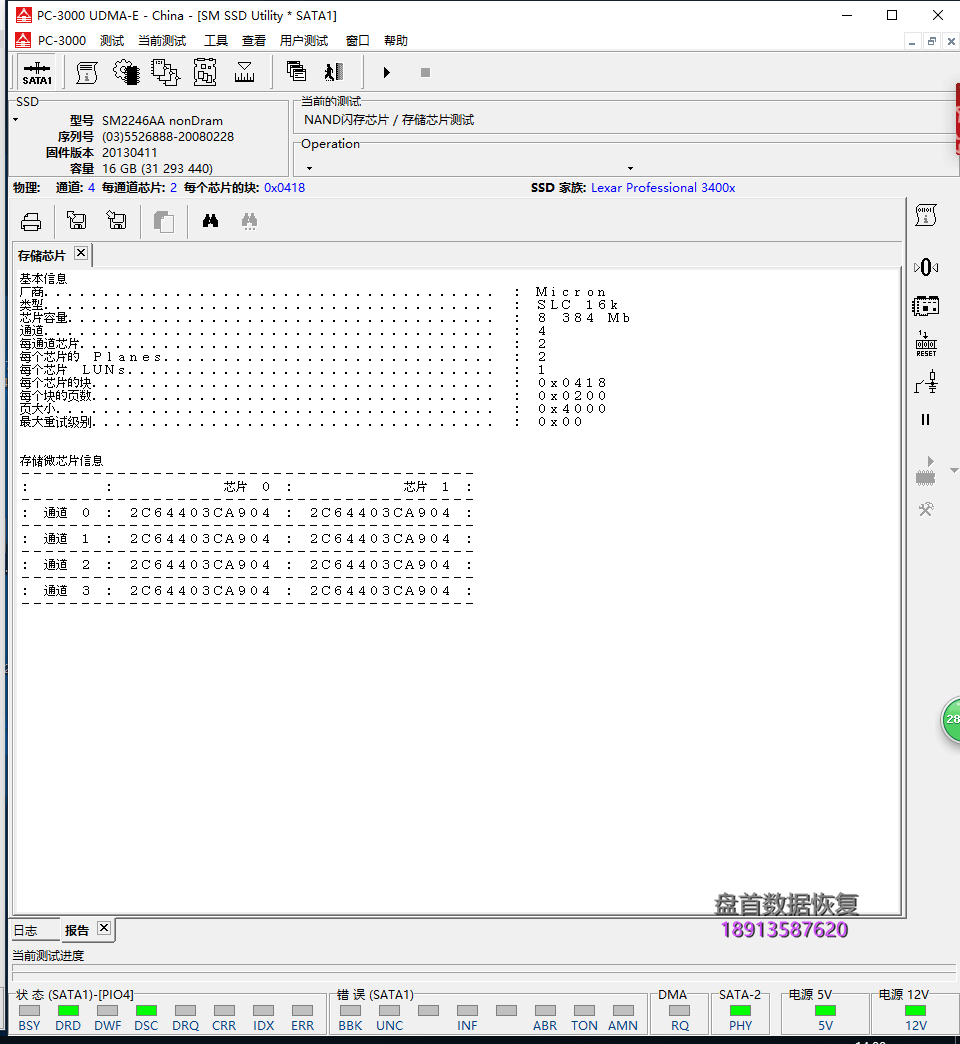Click the BSY status indicator
960x1044 pixels.
coord(29,1011)
